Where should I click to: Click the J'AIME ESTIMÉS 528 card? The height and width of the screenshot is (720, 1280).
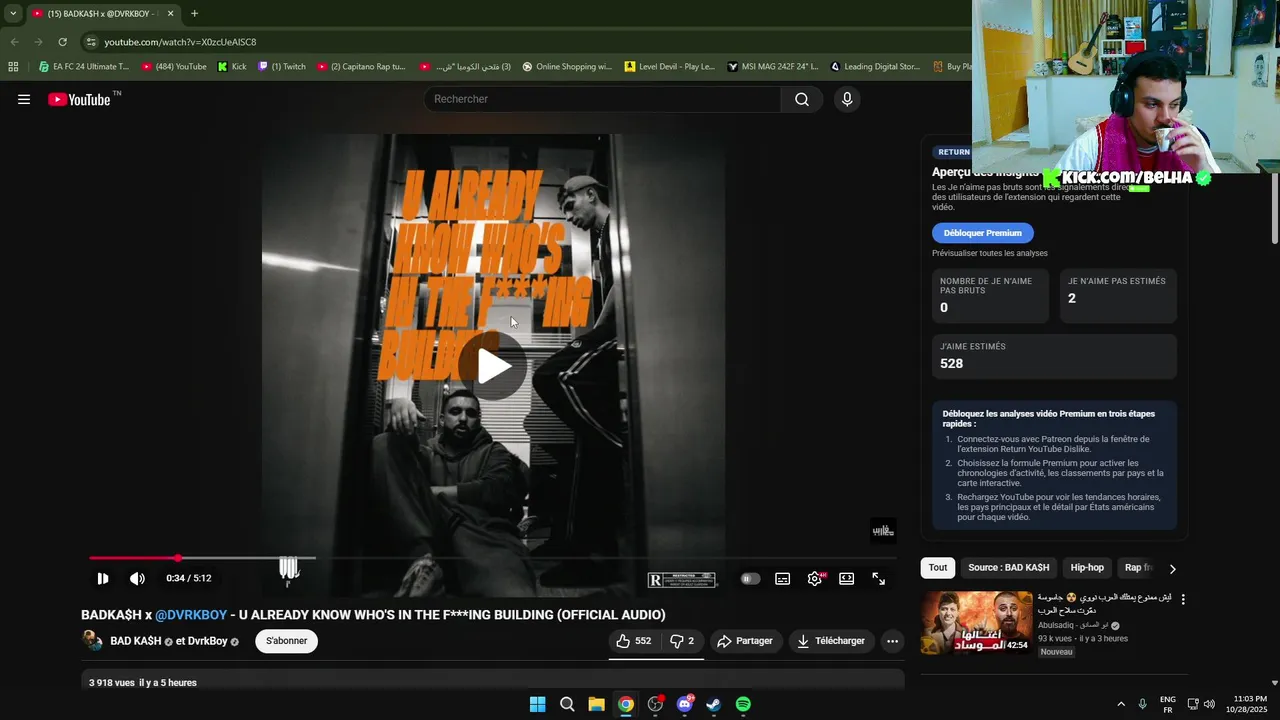coord(1054,357)
